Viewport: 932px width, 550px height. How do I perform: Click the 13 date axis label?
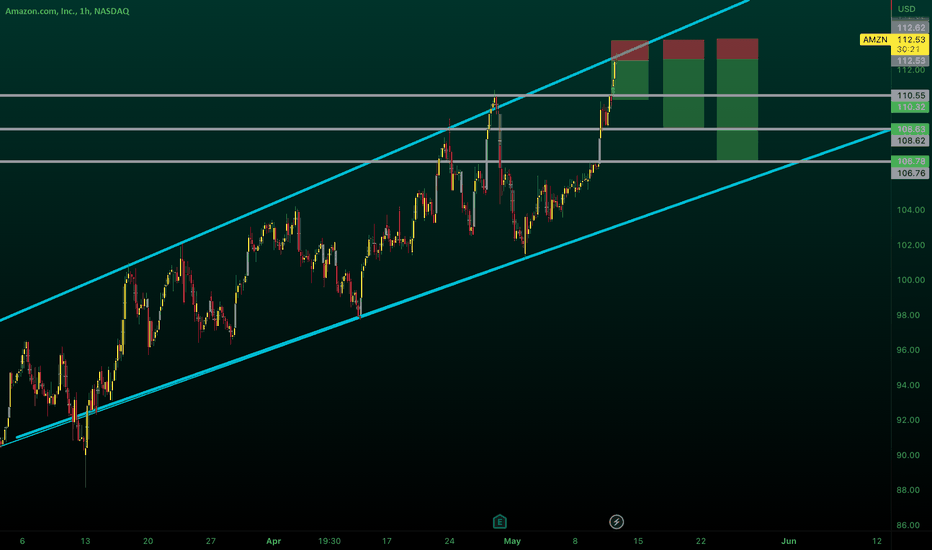pos(86,541)
